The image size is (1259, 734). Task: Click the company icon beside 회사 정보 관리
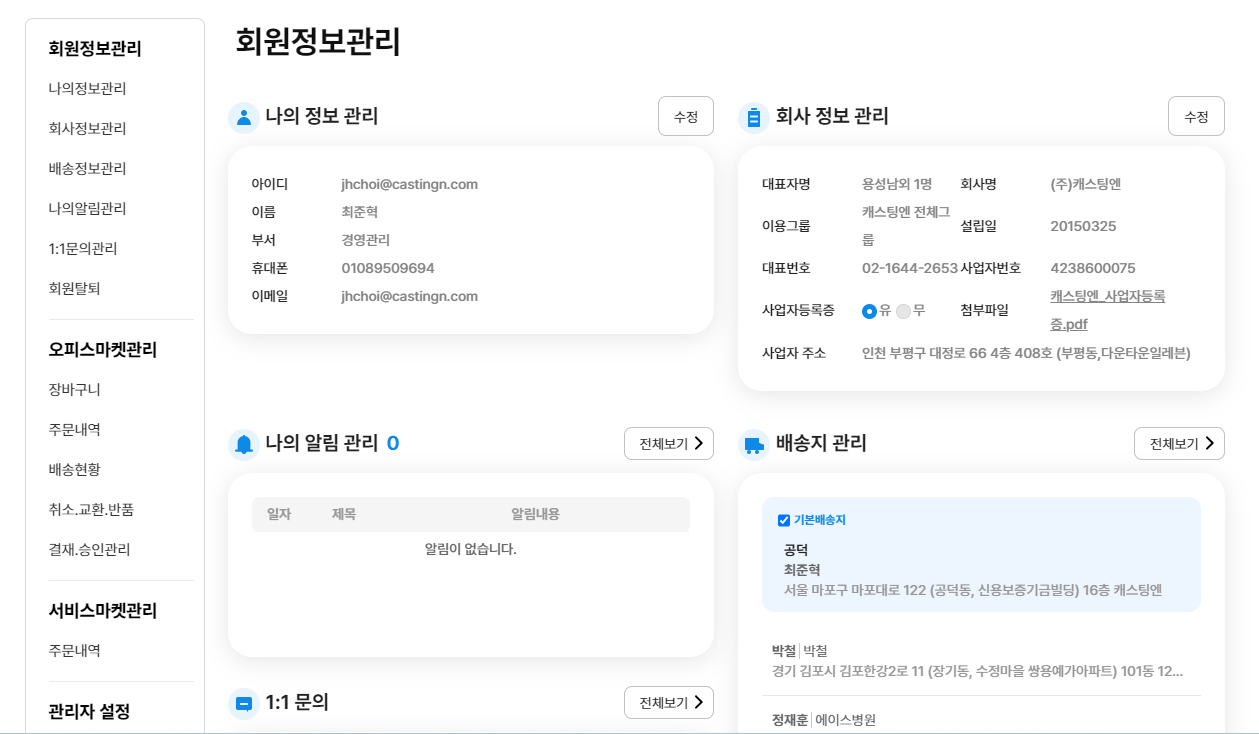(x=754, y=117)
